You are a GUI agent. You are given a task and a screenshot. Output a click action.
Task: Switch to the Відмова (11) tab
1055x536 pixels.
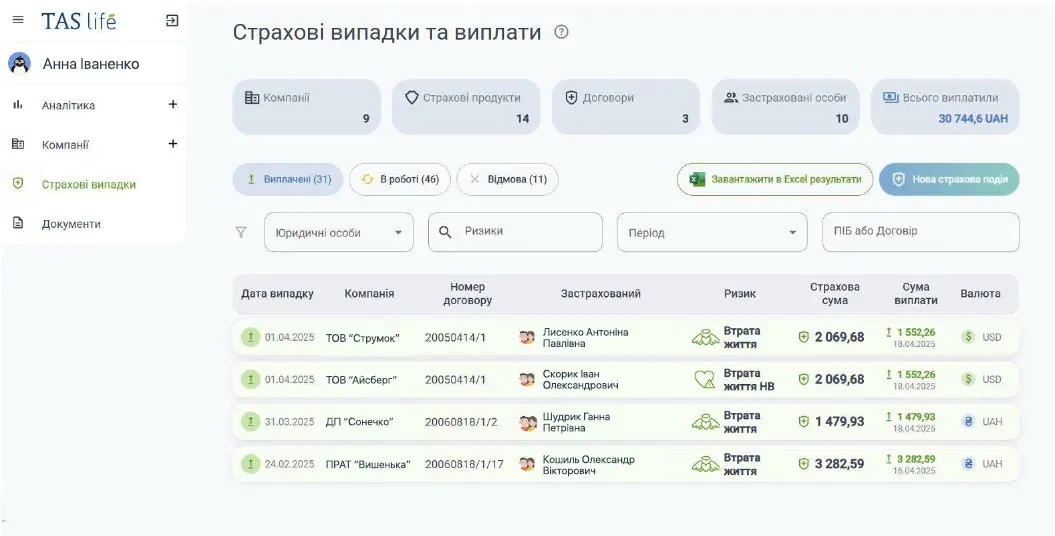coord(507,180)
